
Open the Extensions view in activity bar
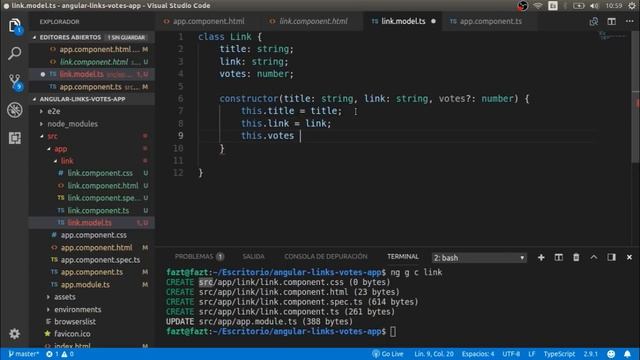click(x=15, y=138)
